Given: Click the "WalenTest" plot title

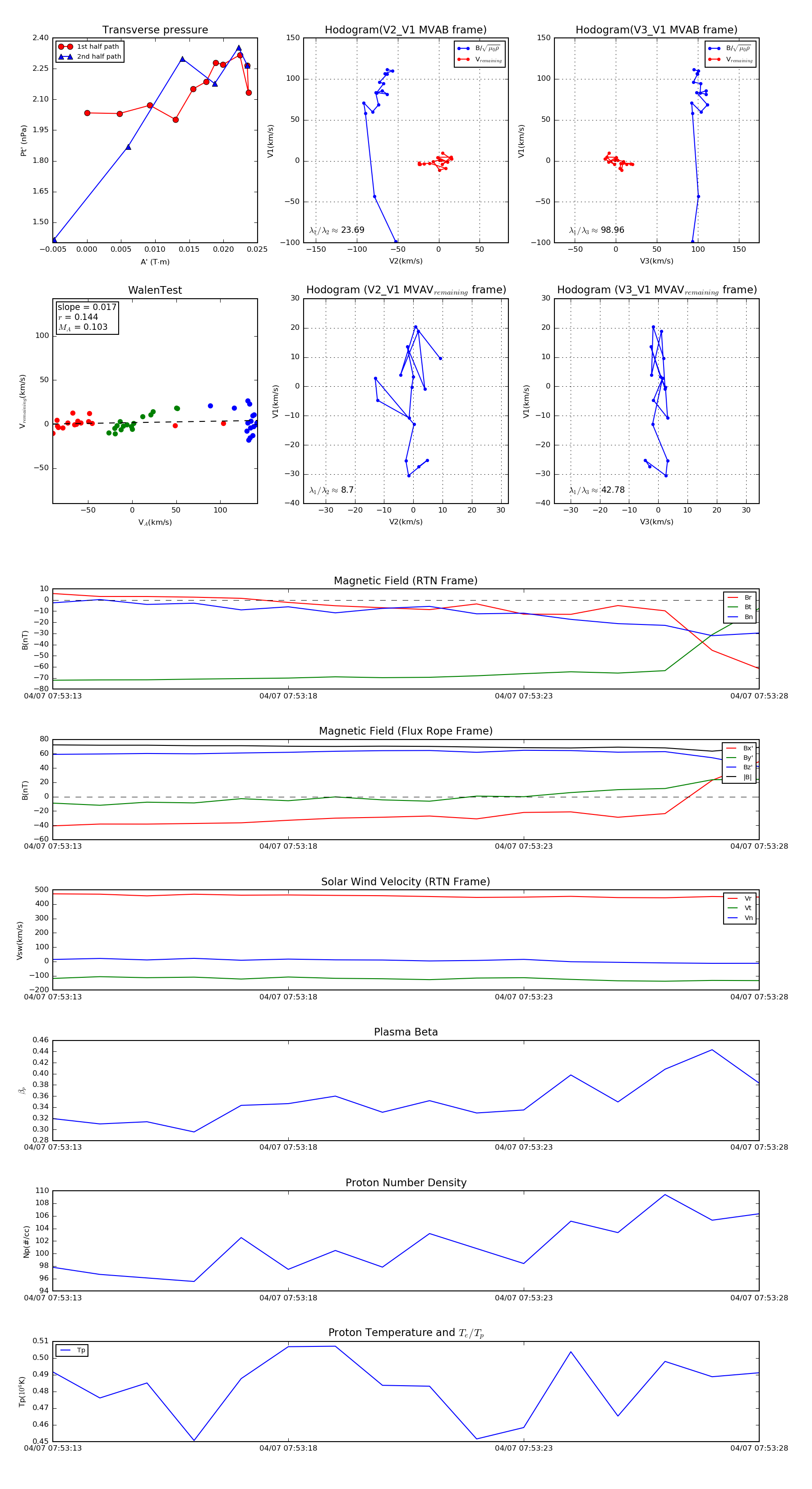Looking at the screenshot, I should 155,290.
